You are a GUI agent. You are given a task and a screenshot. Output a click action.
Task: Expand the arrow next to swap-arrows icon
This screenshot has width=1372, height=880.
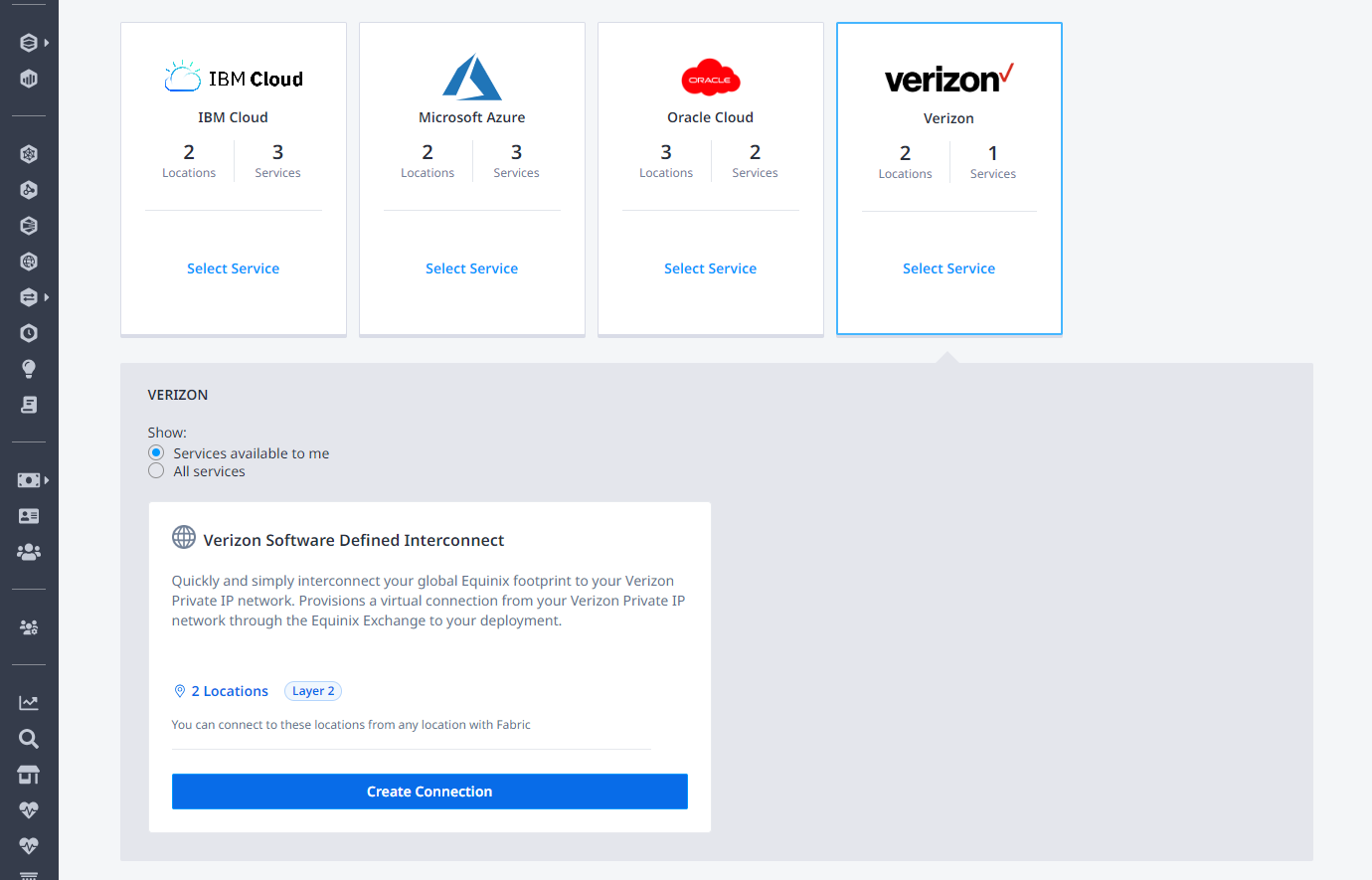coord(47,297)
